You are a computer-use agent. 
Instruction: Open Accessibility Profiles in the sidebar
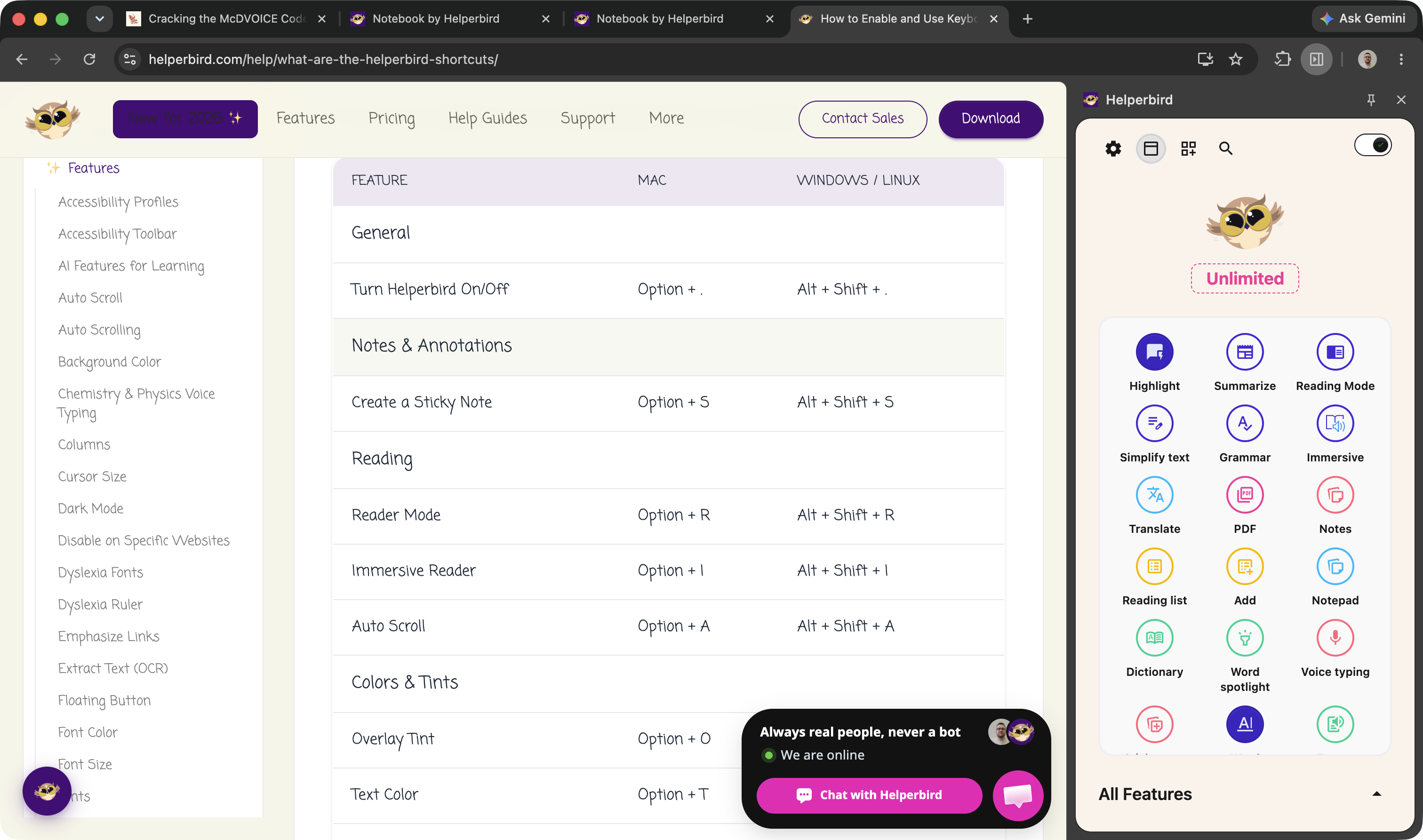pyautogui.click(x=118, y=202)
